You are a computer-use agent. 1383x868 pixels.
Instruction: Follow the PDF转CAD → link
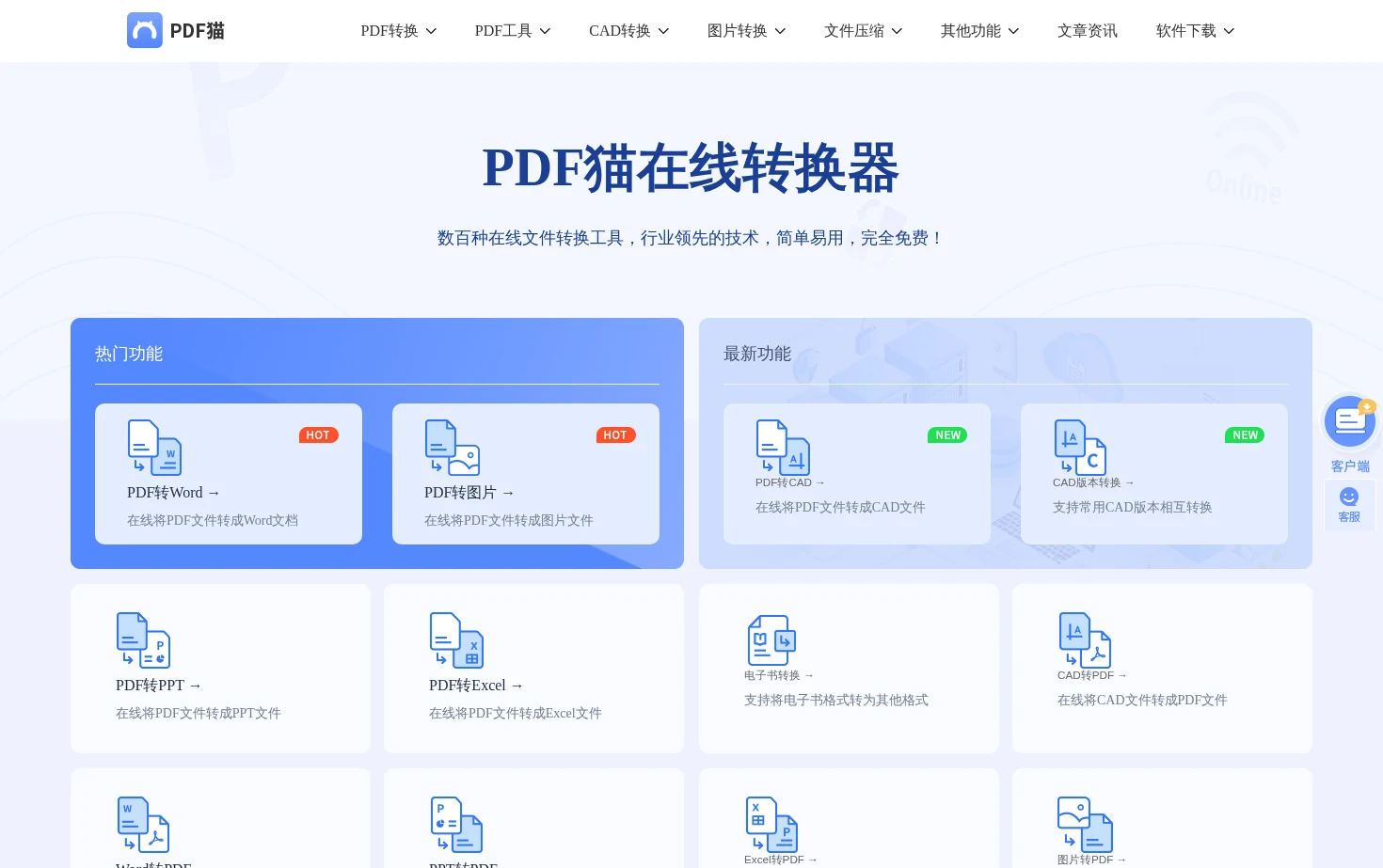[789, 482]
